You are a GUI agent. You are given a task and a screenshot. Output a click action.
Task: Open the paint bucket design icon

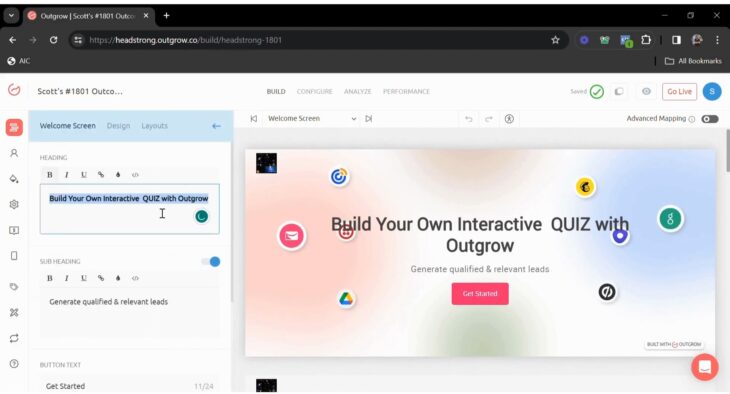tap(14, 179)
